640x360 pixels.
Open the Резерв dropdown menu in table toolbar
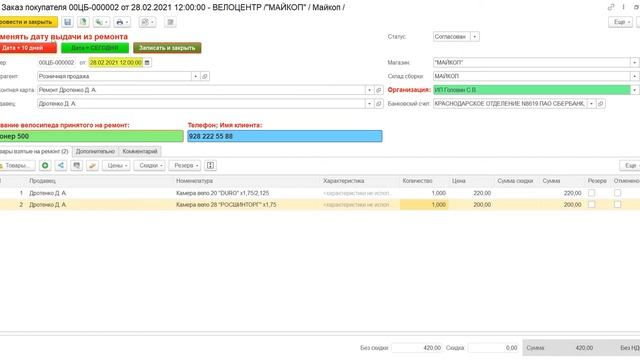point(184,165)
